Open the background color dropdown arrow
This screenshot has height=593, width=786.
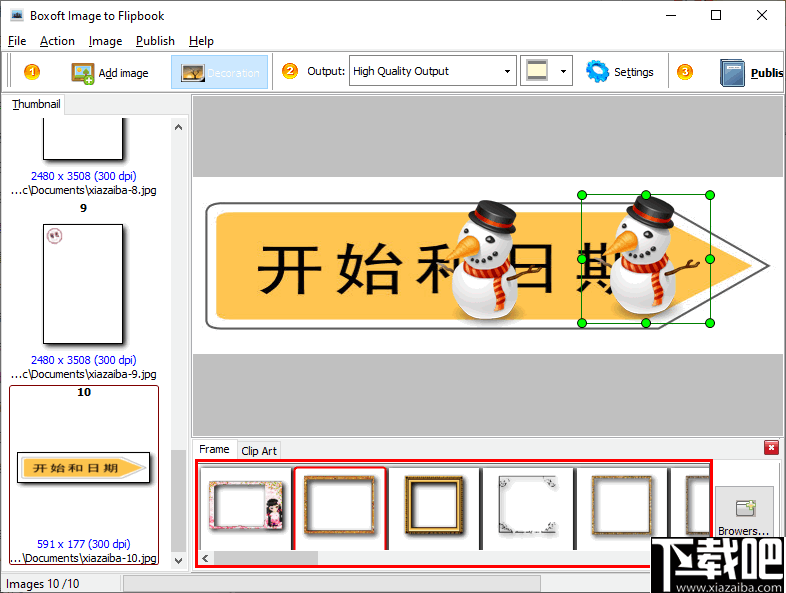click(563, 71)
